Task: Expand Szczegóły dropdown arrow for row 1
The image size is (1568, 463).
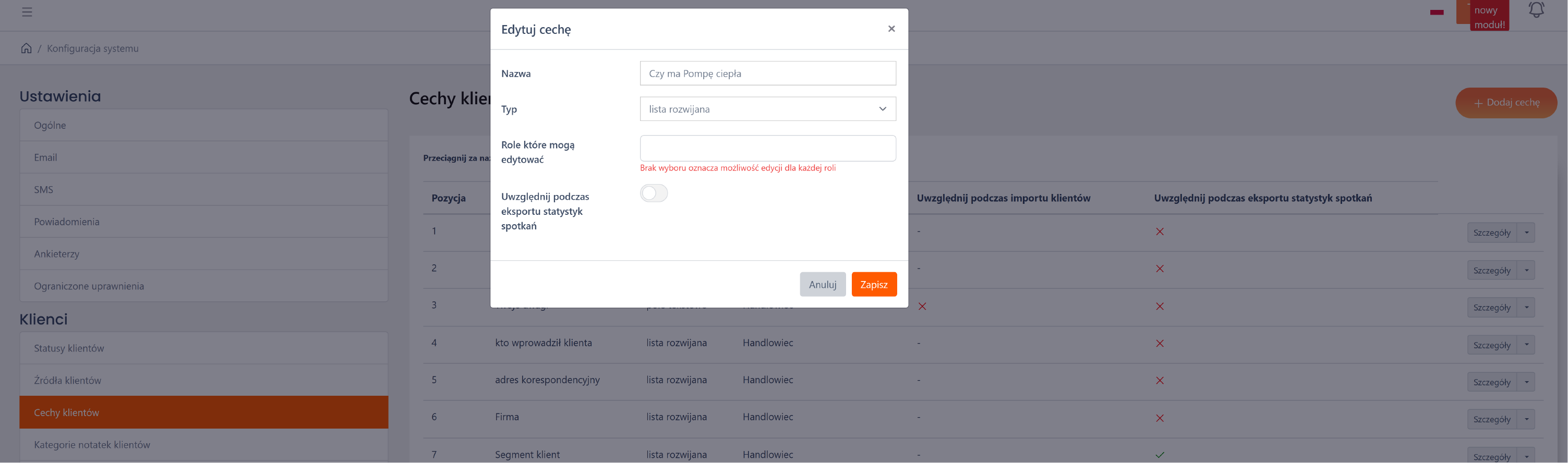Action: [1526, 233]
